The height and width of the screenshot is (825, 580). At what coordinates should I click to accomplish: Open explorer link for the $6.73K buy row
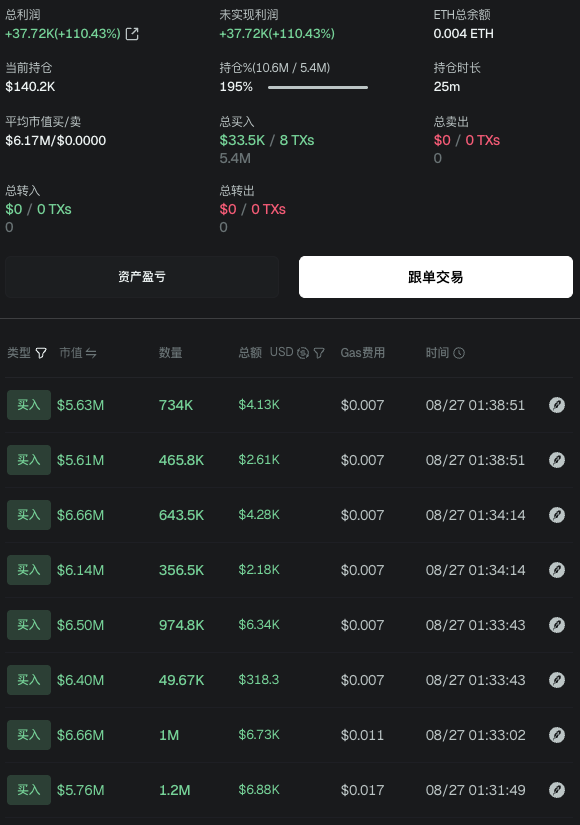click(x=557, y=735)
